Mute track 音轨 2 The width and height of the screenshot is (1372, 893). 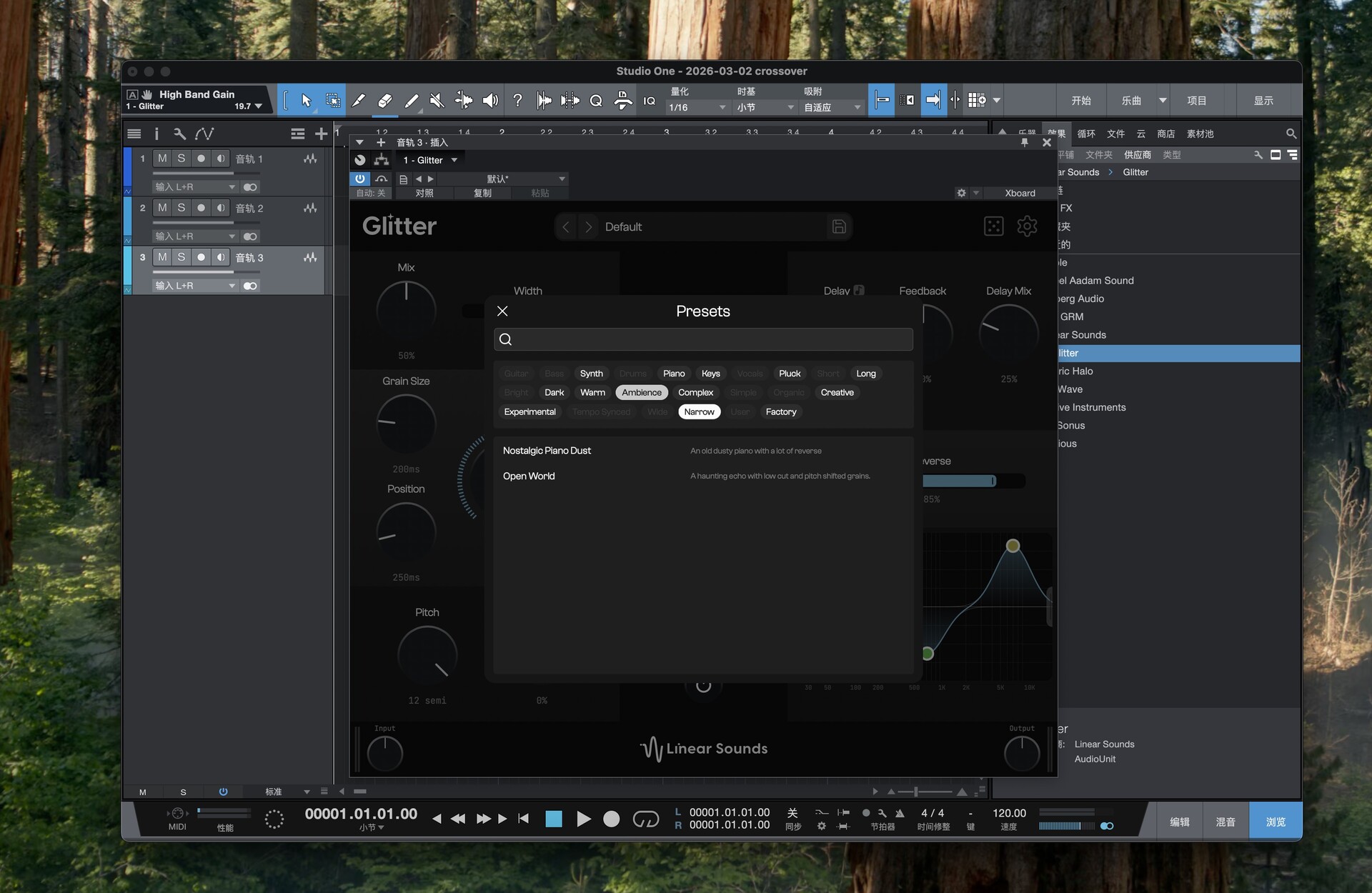[x=162, y=208]
